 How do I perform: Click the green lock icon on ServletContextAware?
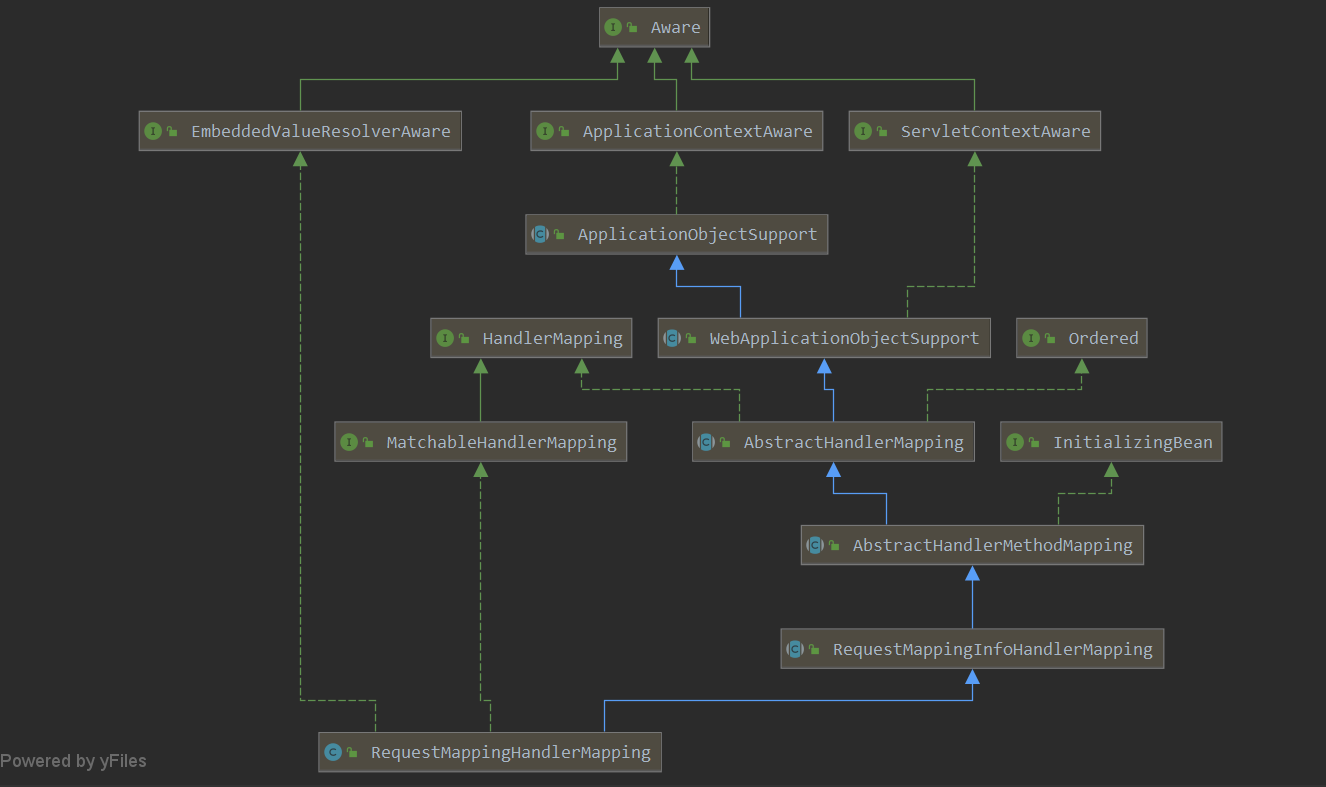click(882, 131)
